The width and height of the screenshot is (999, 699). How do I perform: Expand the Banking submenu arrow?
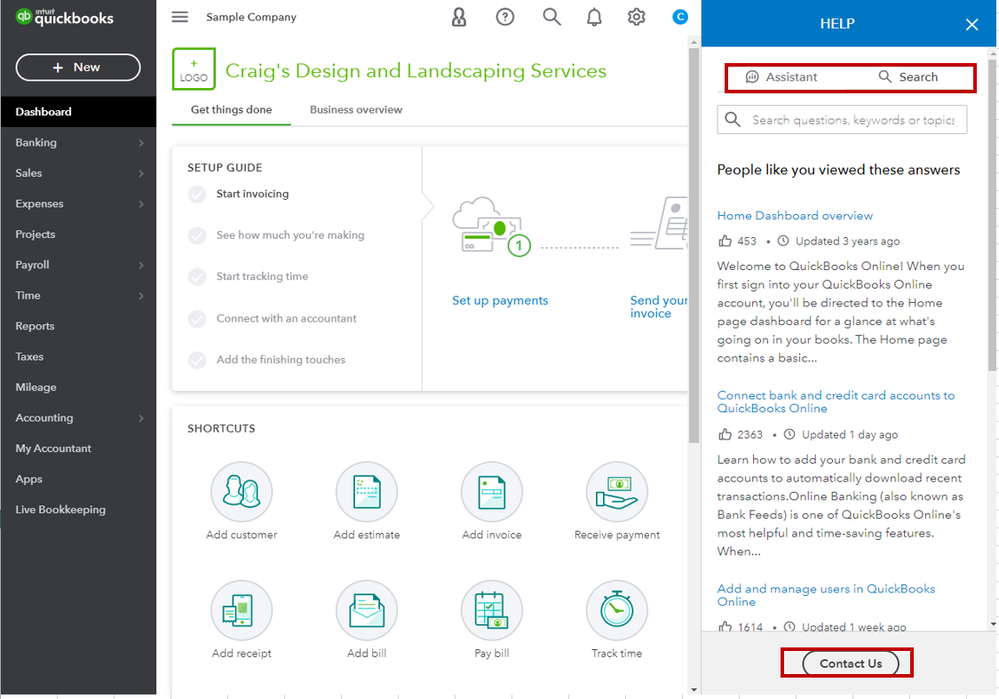coord(141,143)
